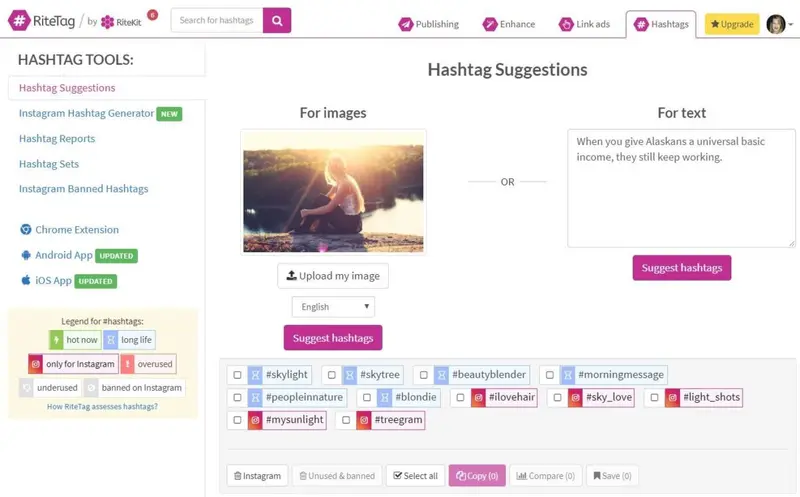Open Hashtag Reports in sidebar

point(57,139)
